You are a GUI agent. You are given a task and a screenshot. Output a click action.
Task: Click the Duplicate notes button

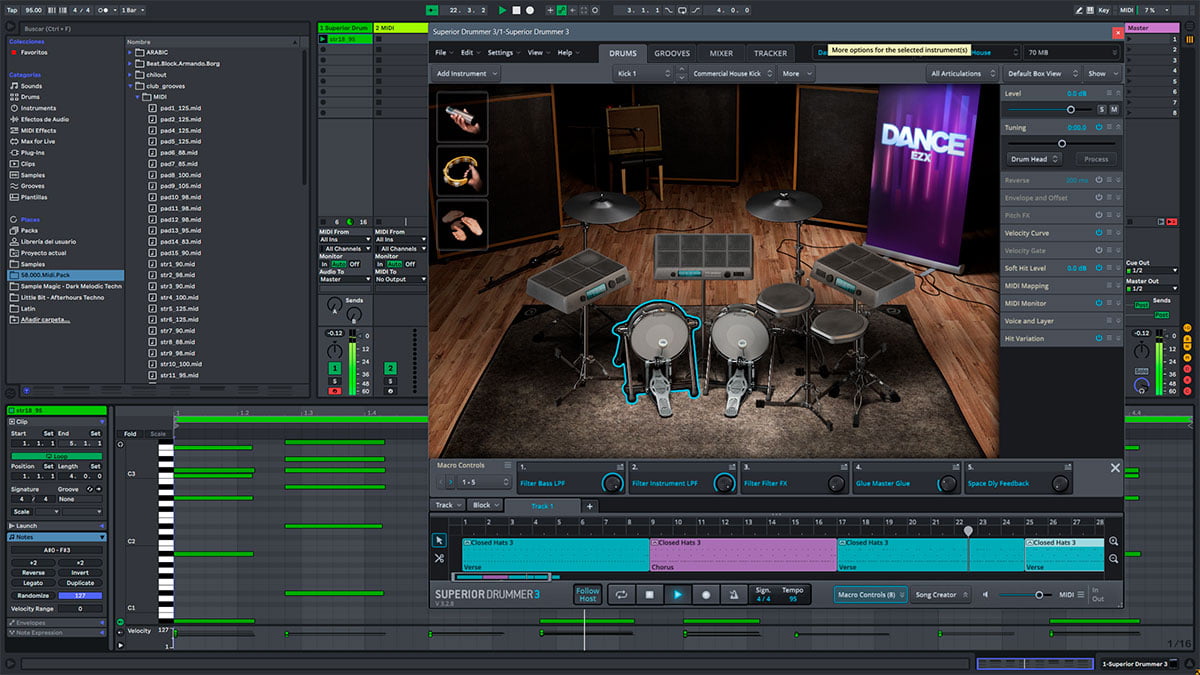[80, 583]
